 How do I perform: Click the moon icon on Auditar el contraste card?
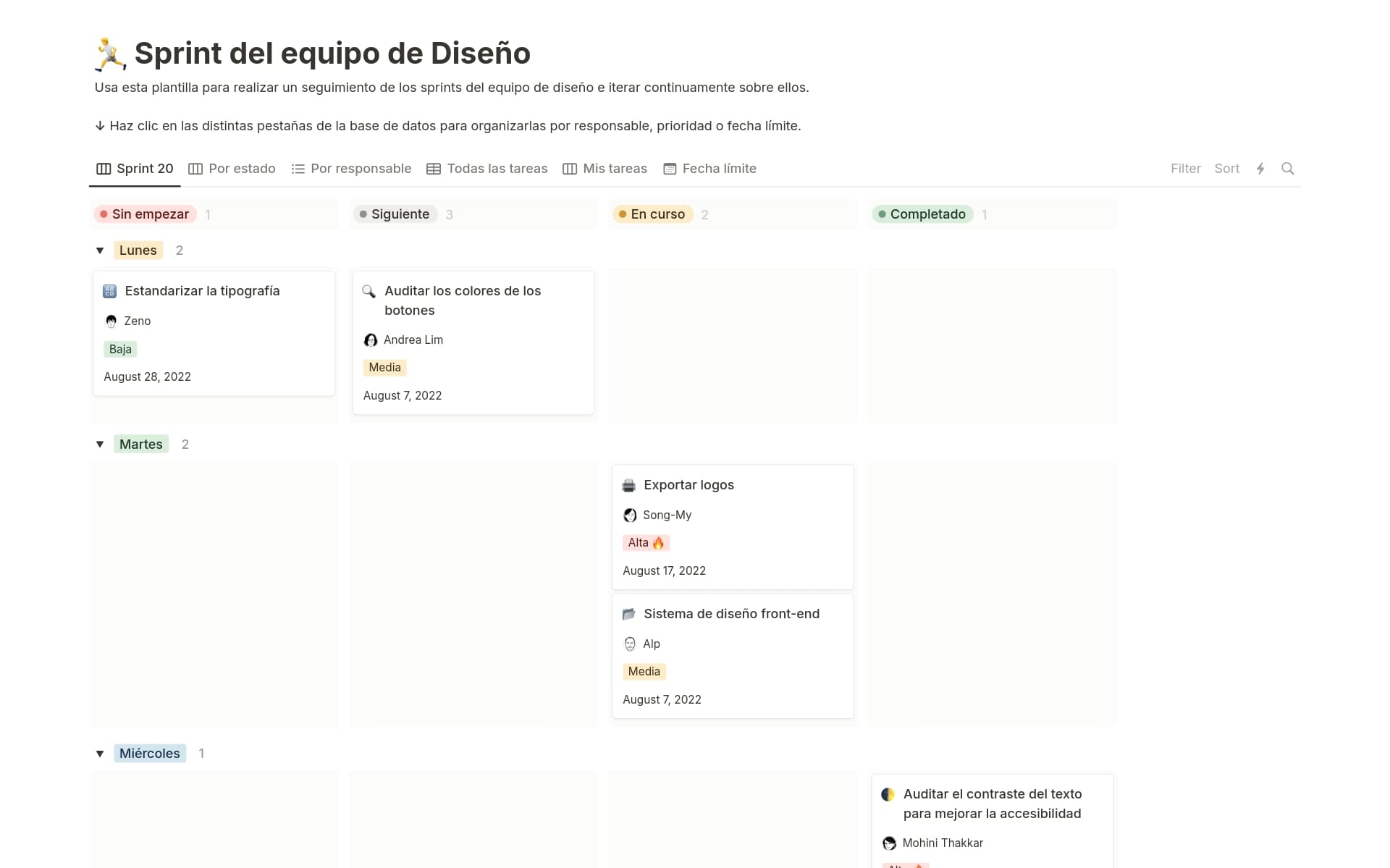tap(888, 794)
